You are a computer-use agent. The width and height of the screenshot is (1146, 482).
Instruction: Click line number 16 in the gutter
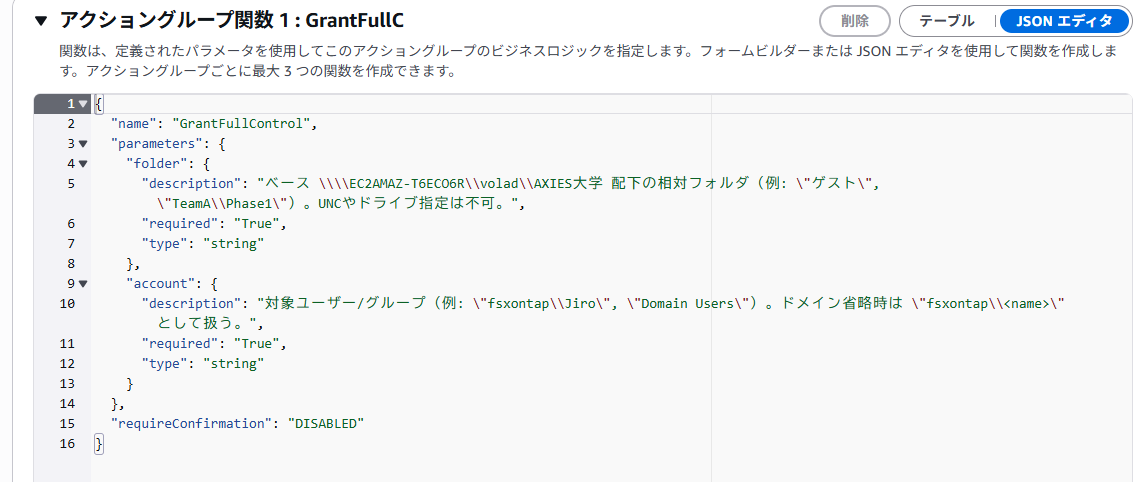click(x=67, y=443)
